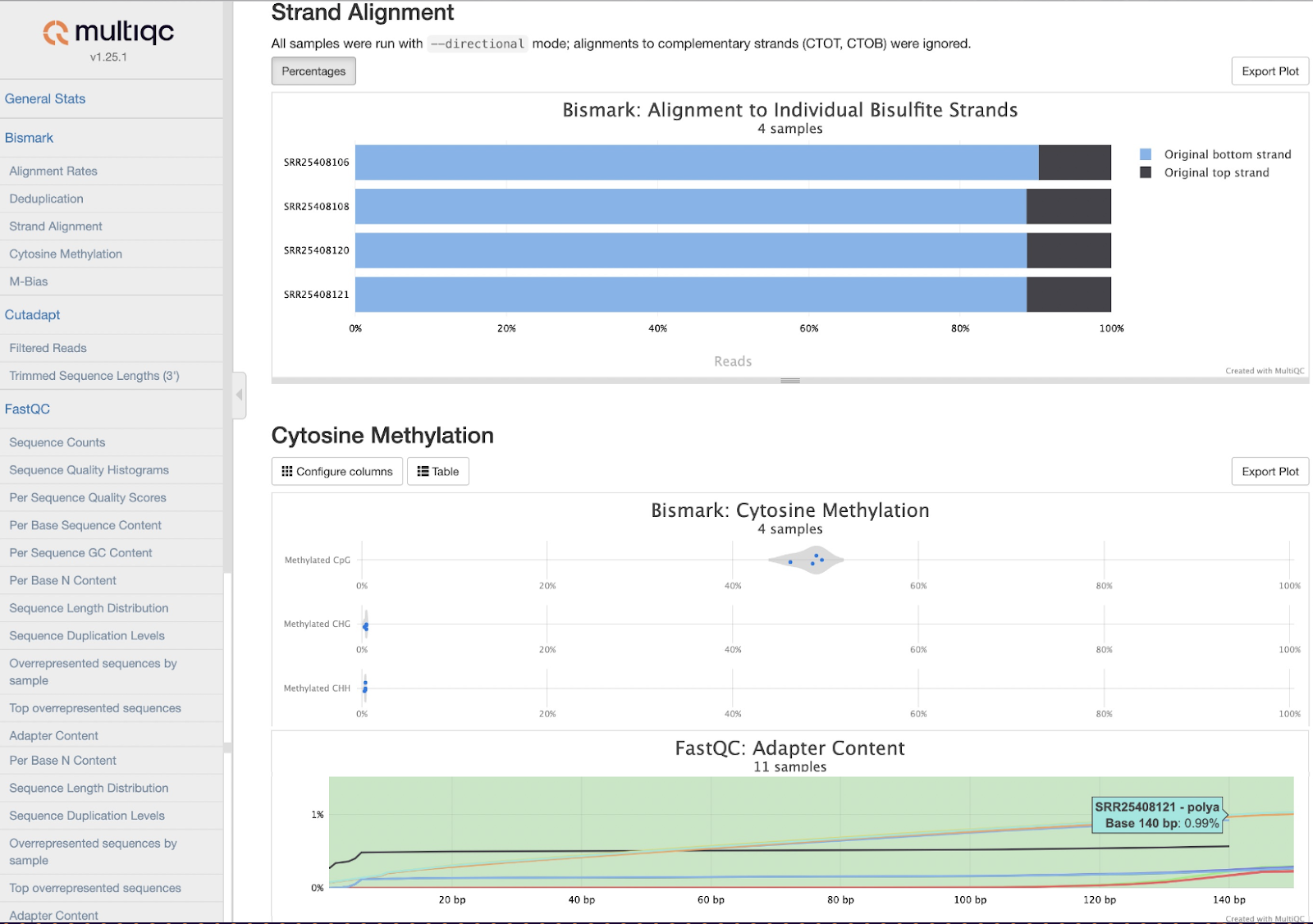Click the grid icon on Configure columns
The height and width of the screenshot is (924, 1313).
coord(286,471)
